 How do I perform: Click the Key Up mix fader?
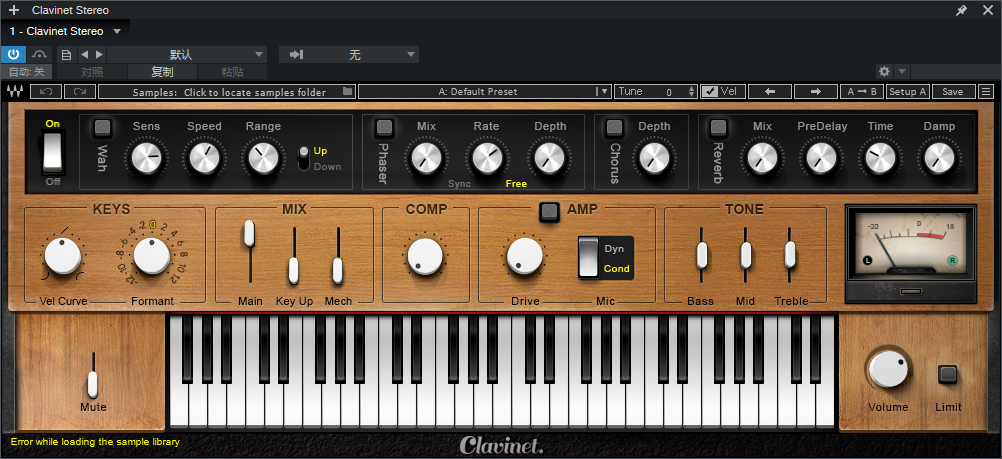[x=293, y=270]
